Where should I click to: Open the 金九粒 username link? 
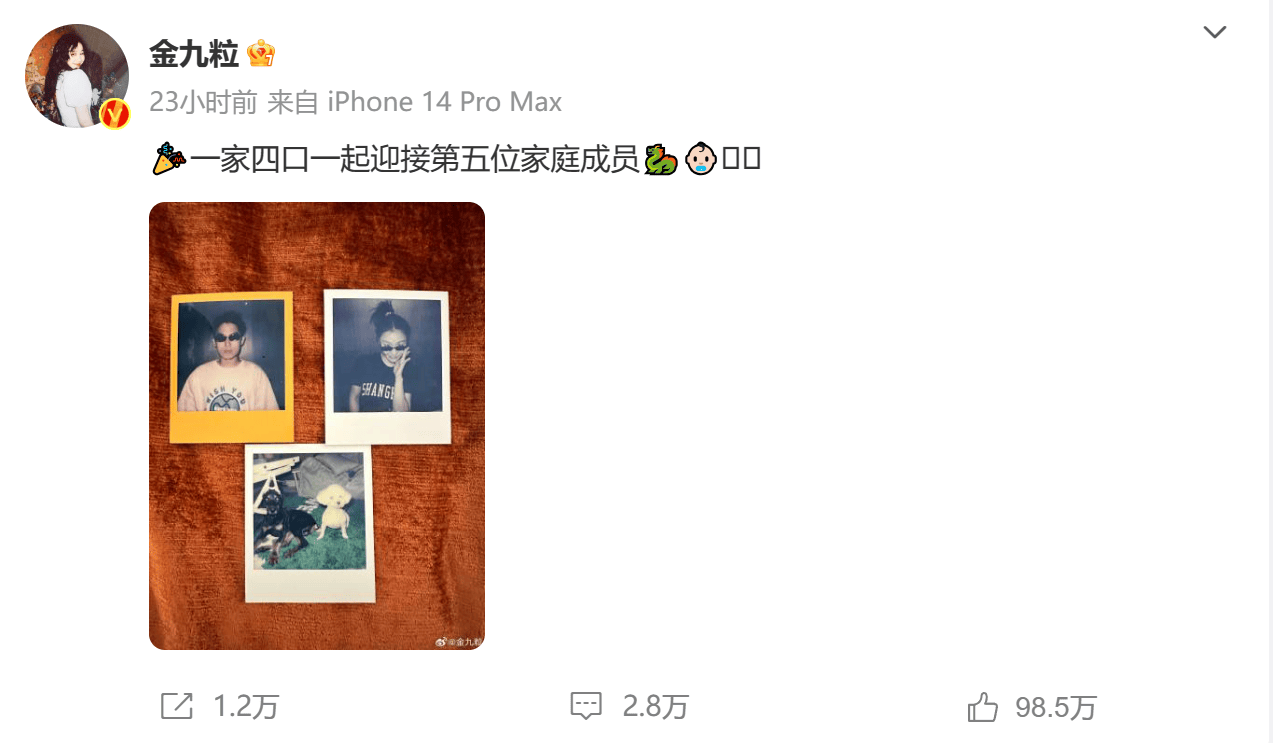coord(194,54)
